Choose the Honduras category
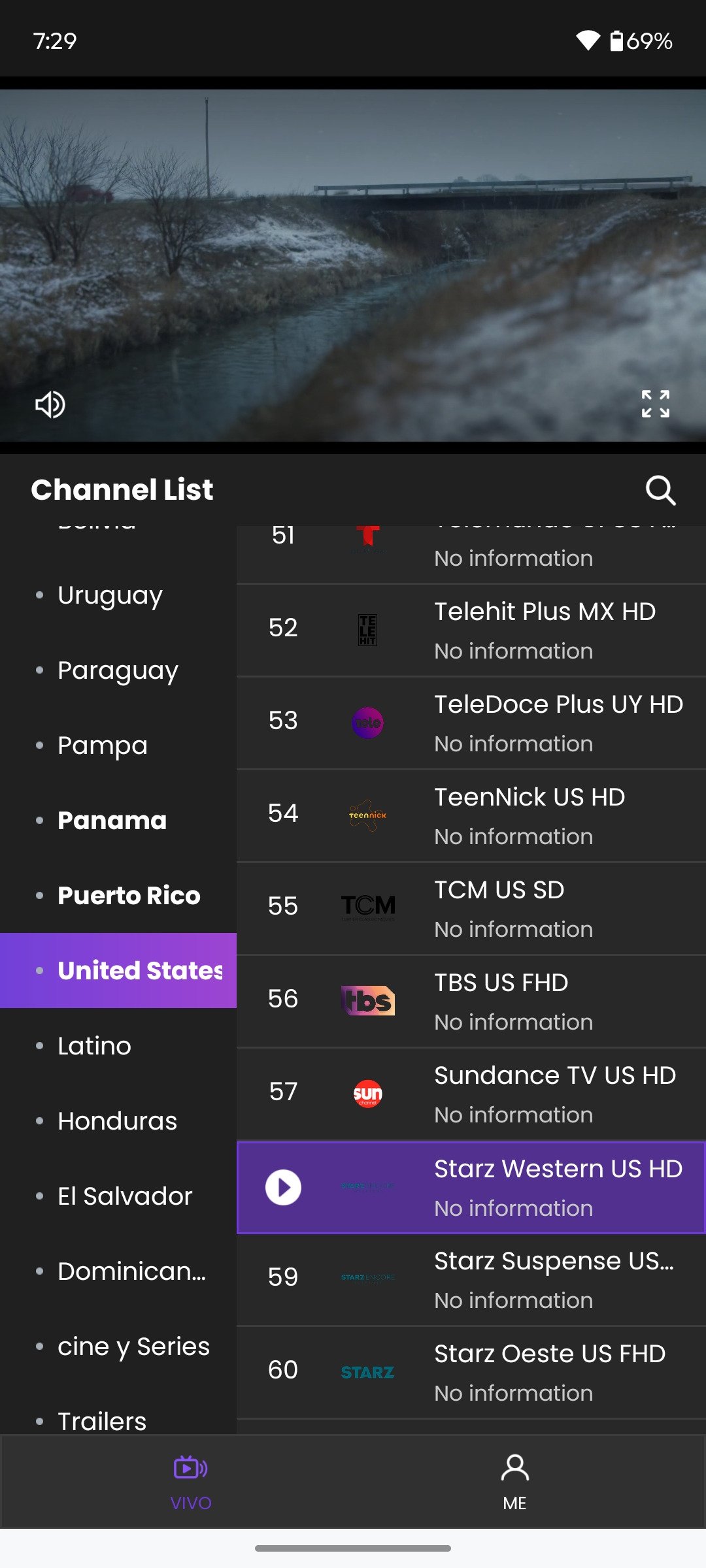The width and height of the screenshot is (706, 1568). (118, 1121)
